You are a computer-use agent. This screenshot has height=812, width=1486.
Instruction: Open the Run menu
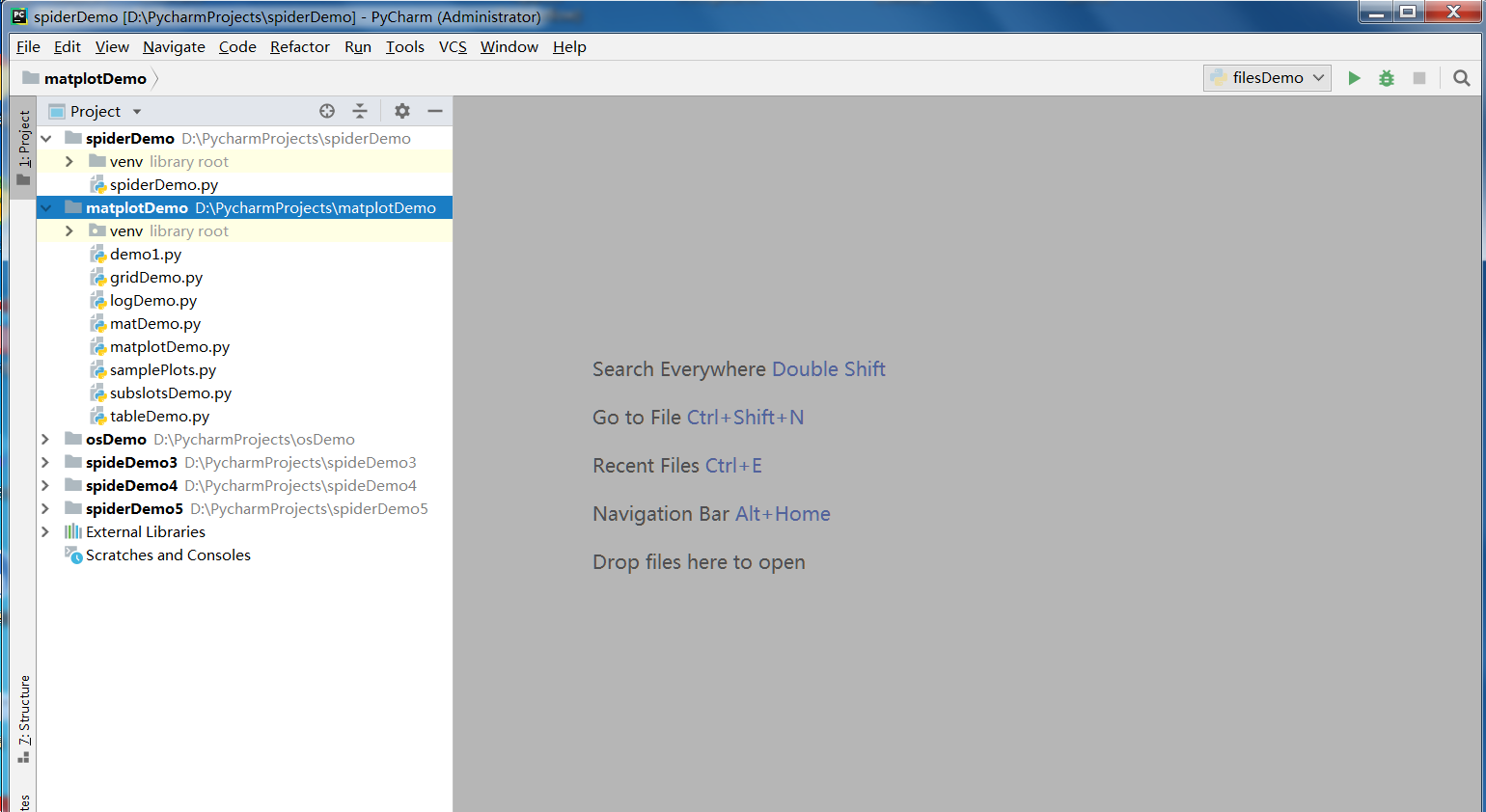point(358,46)
